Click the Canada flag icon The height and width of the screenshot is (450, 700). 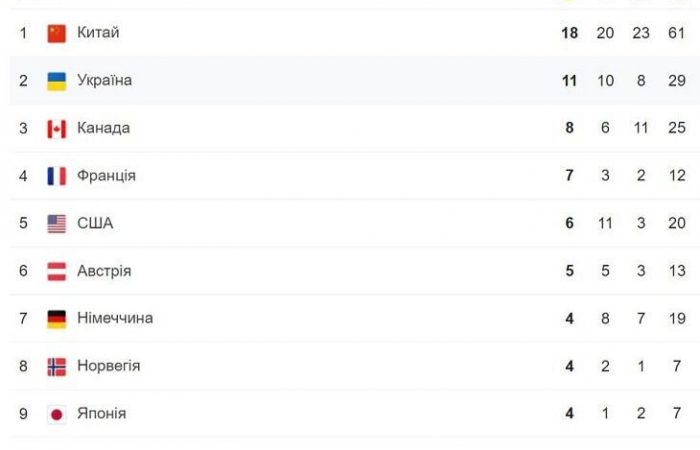point(57,129)
